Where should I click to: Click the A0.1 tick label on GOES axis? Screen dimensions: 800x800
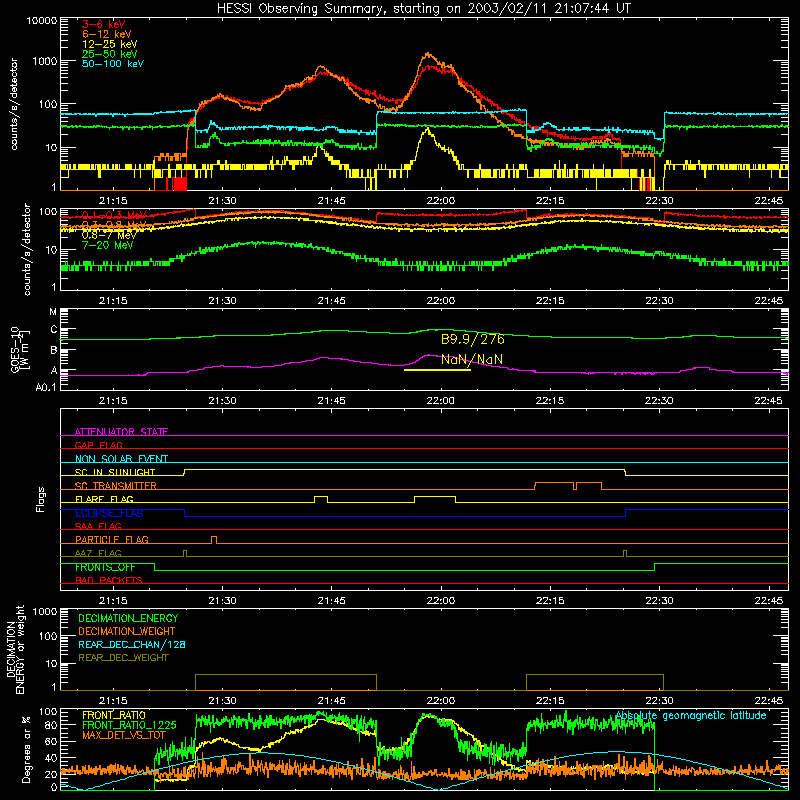46,387
